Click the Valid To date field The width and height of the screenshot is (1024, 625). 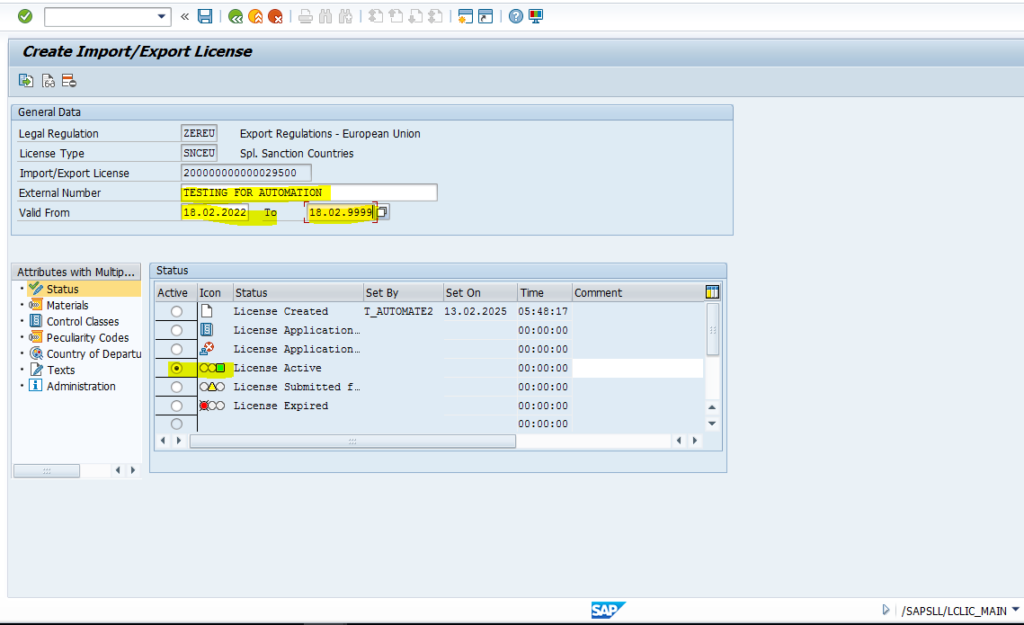pos(340,212)
